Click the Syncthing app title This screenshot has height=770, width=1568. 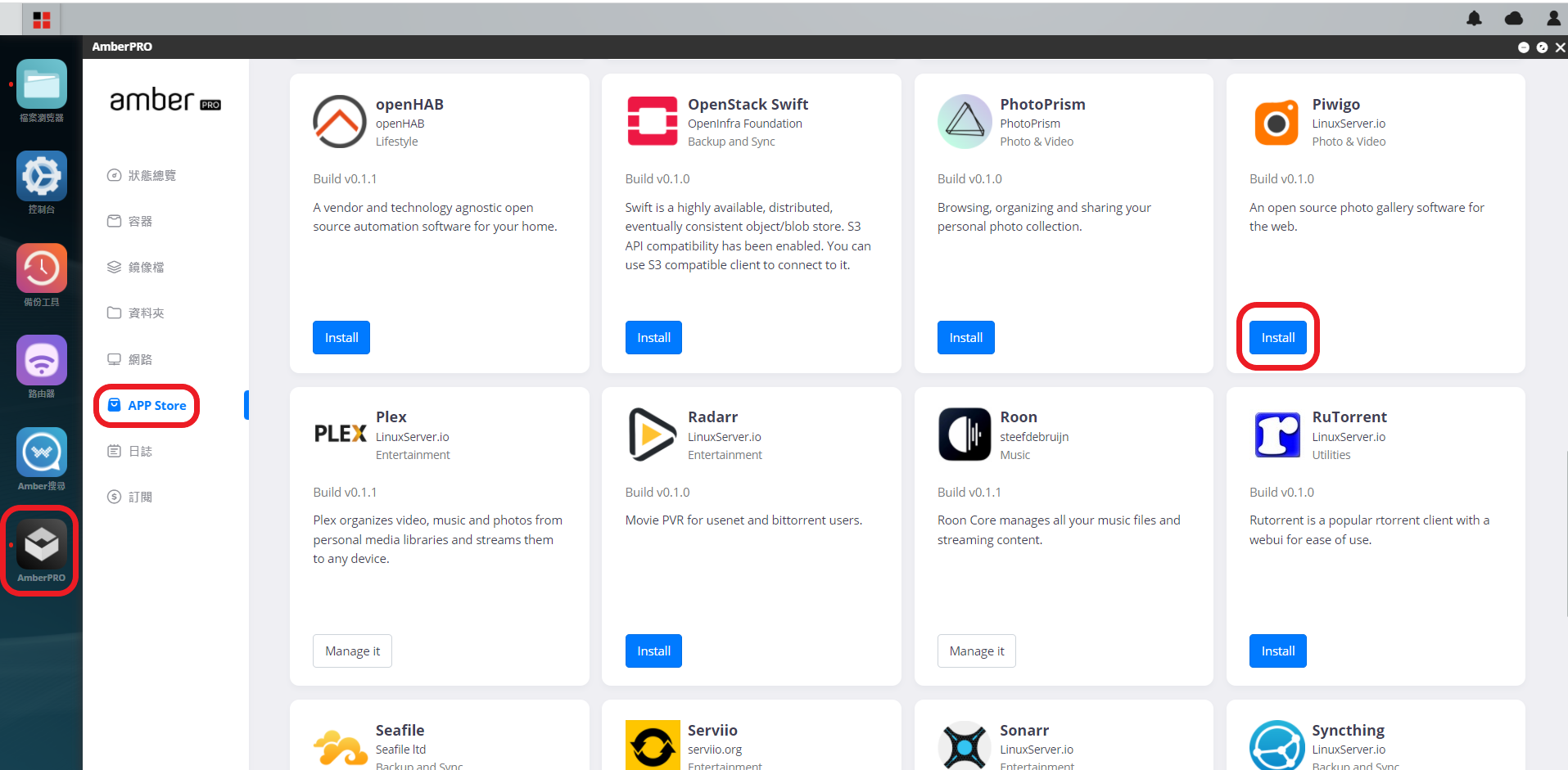tap(1349, 731)
